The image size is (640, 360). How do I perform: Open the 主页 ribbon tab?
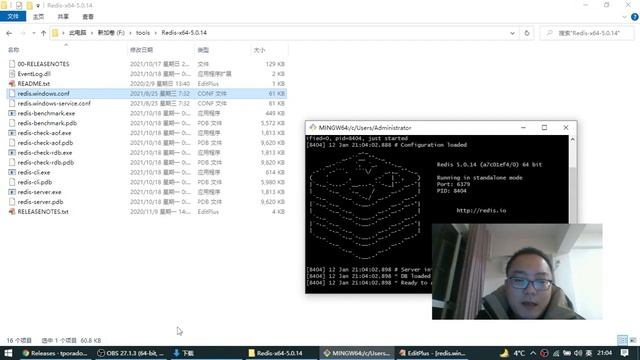pyautogui.click(x=38, y=17)
